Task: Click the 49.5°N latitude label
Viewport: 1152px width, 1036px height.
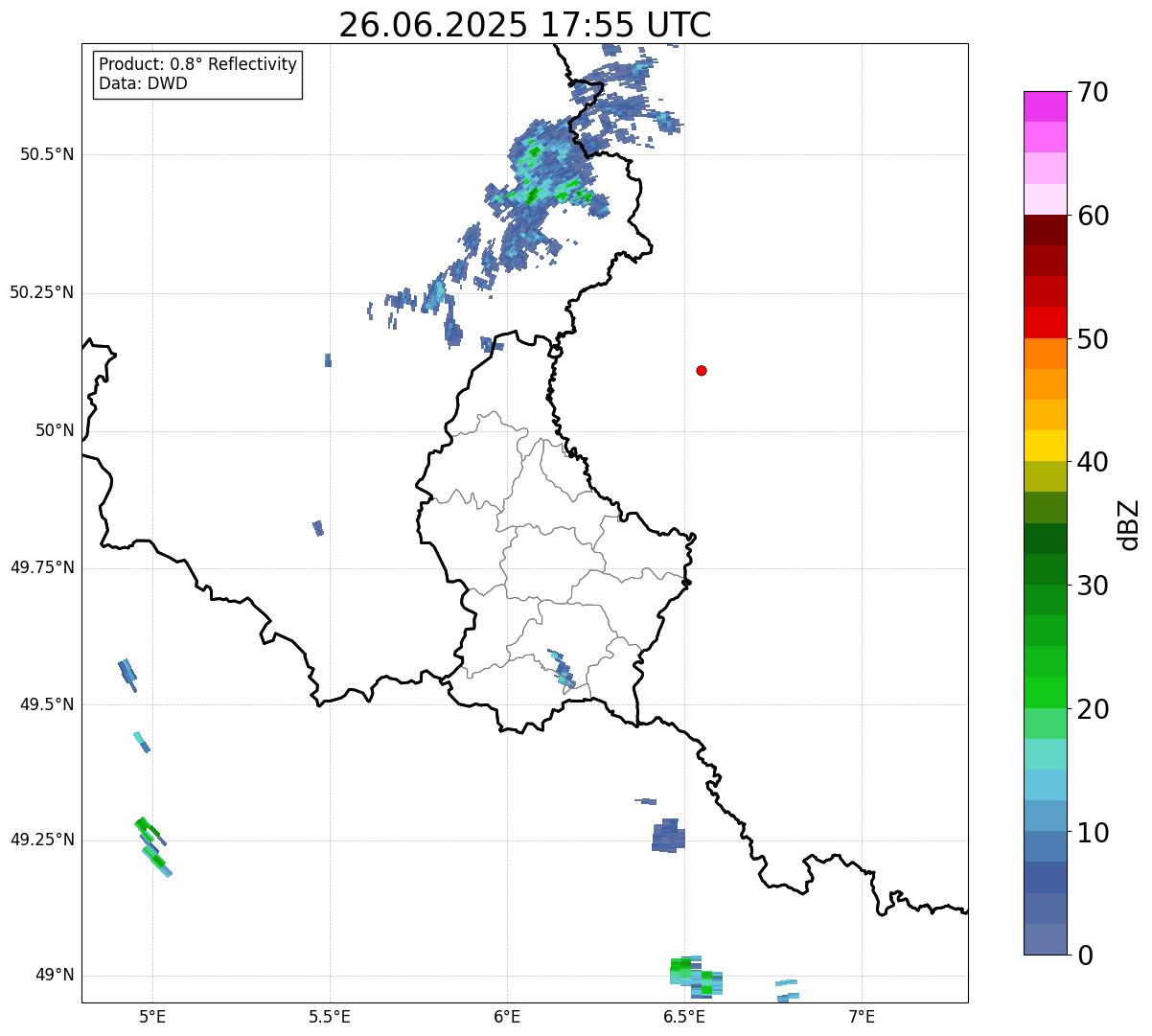Action: pos(47,704)
